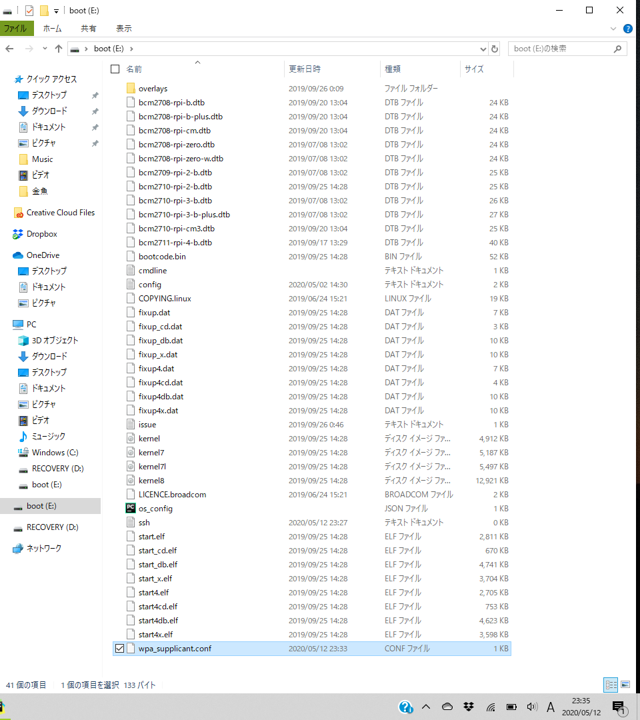Expand the address bar history dropdown
The image size is (640, 720).
tap(483, 49)
